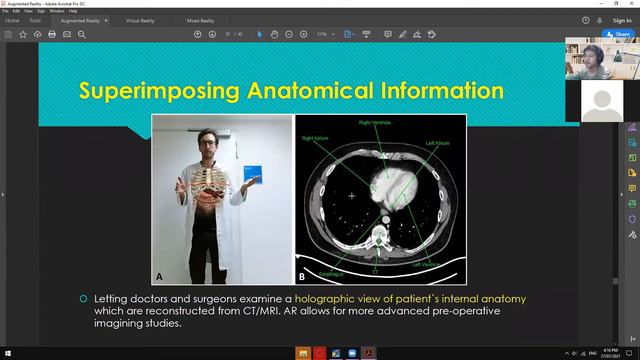This screenshot has height=360, width=640.
Task: Open purple Fill & Sign side tool
Action: tap(632, 127)
